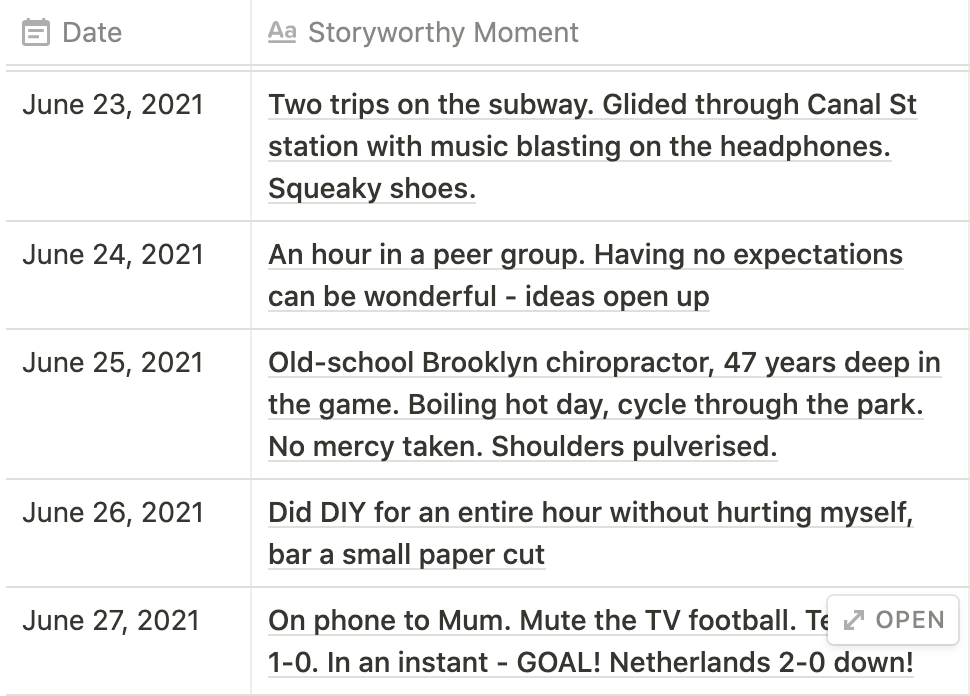Screen dimensions: 970x696
Task: Select the June 25, 2021 date cell
Action: pos(128,404)
